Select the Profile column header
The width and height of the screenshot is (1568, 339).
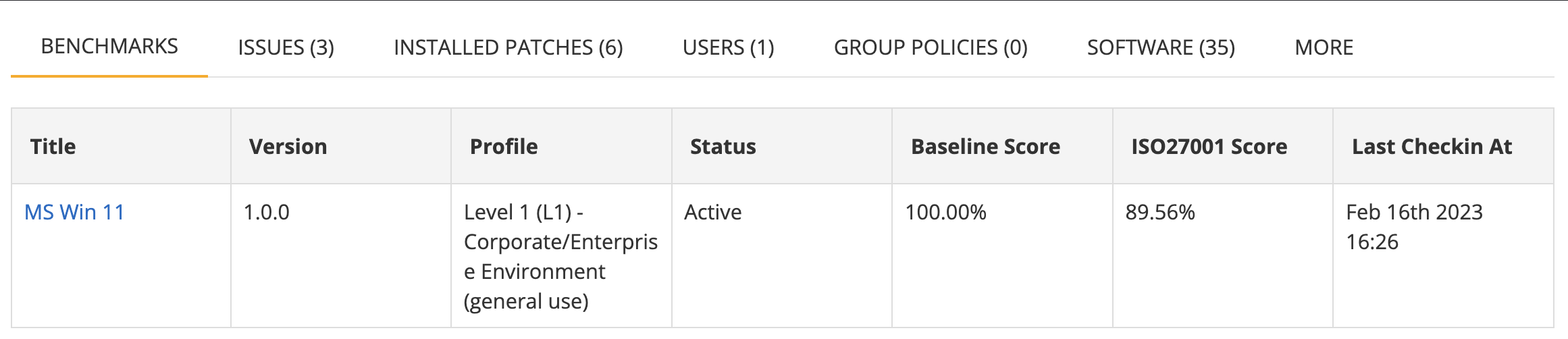point(504,147)
